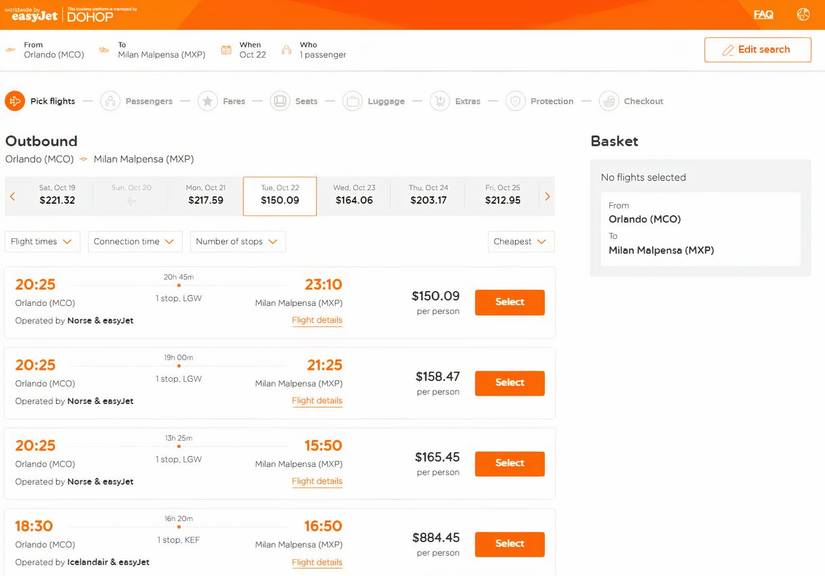
Task: Open Flight details for 15:50 arrival
Action: coord(317,481)
